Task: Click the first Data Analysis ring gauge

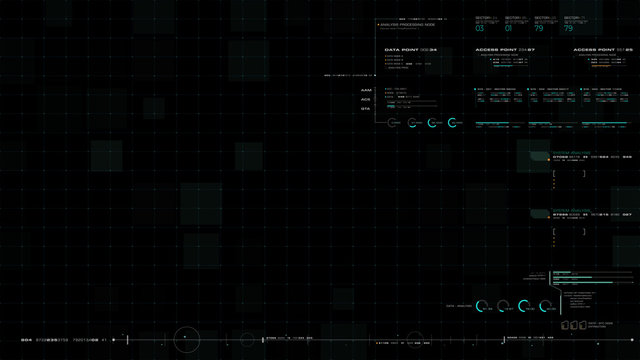Action: (x=482, y=306)
